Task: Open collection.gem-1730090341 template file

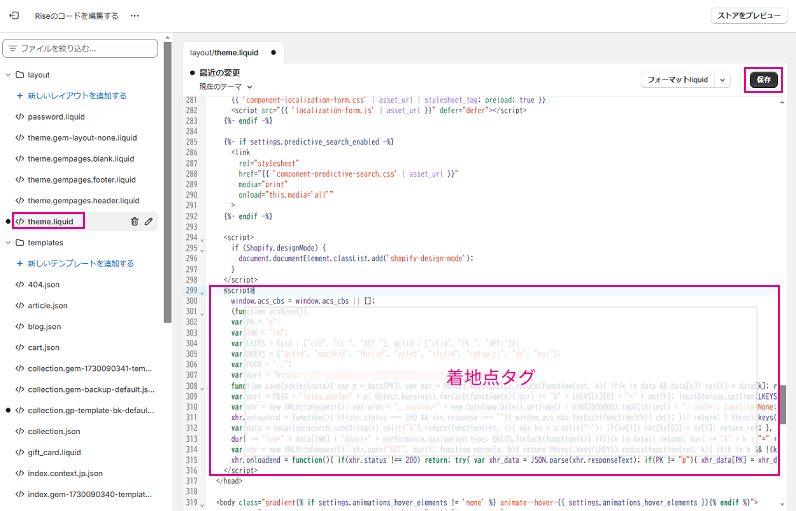Action: pos(90,368)
